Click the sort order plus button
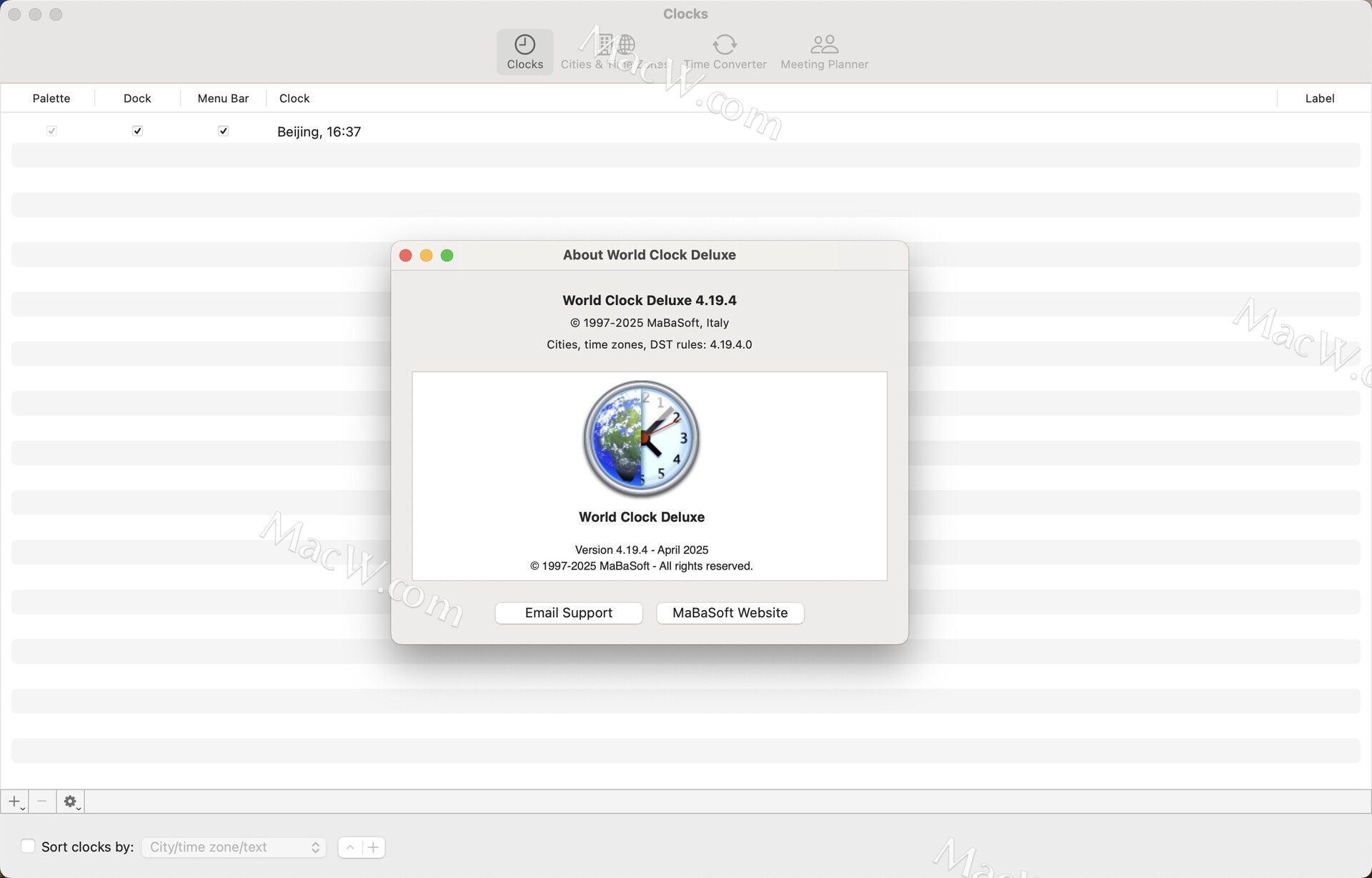 click(373, 847)
